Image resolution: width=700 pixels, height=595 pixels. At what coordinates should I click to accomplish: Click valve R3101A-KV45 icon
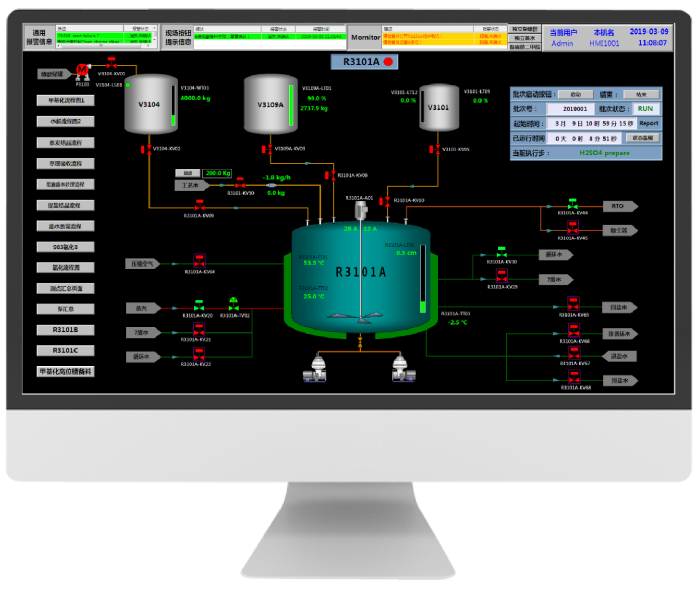573,229
